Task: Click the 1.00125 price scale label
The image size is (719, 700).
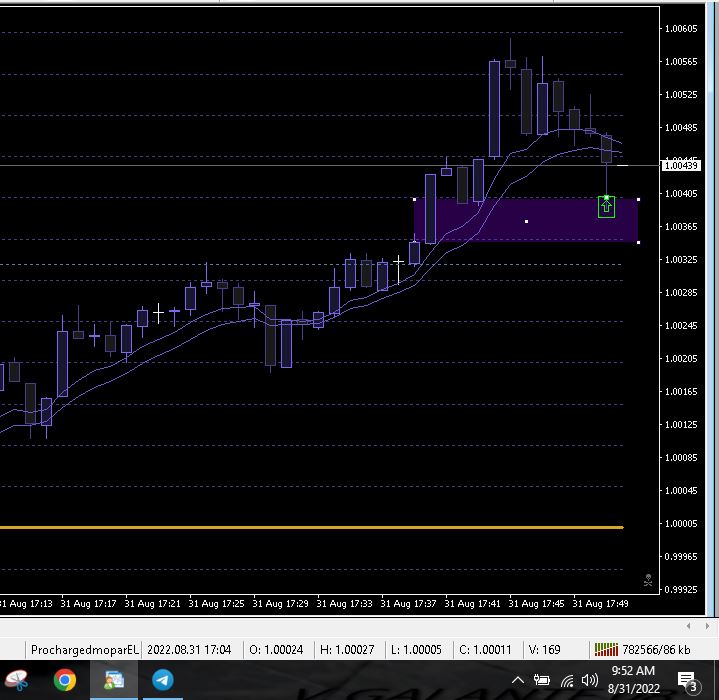Action: [x=681, y=424]
